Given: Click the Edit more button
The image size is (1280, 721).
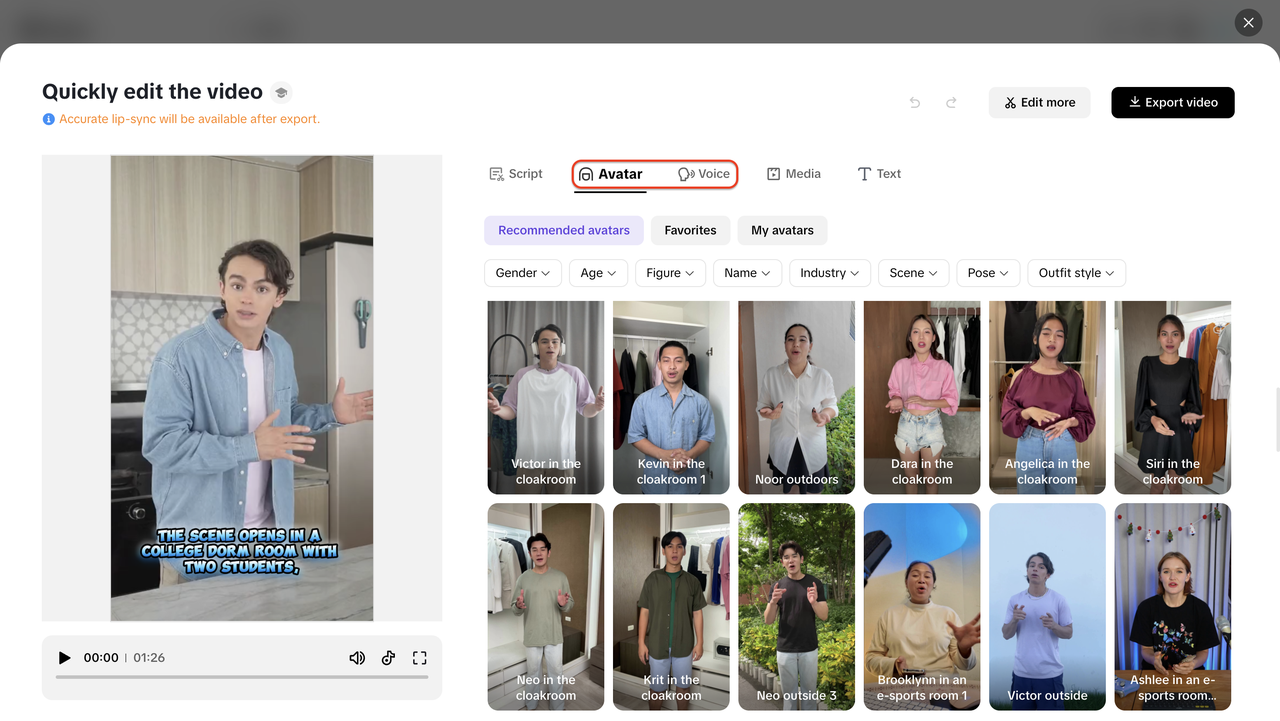Looking at the screenshot, I should (1040, 102).
